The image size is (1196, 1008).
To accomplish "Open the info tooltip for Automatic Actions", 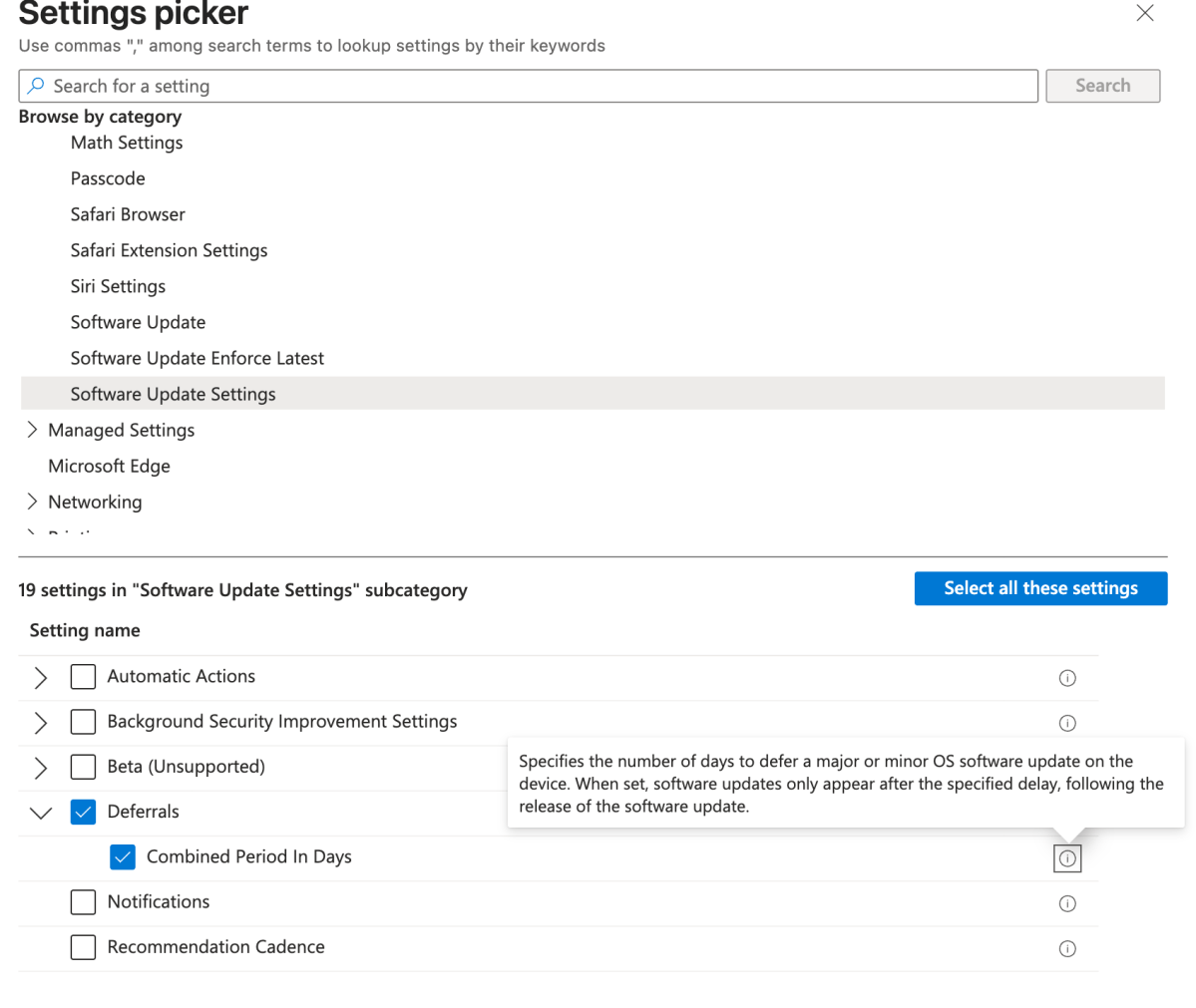I will coord(1067,678).
